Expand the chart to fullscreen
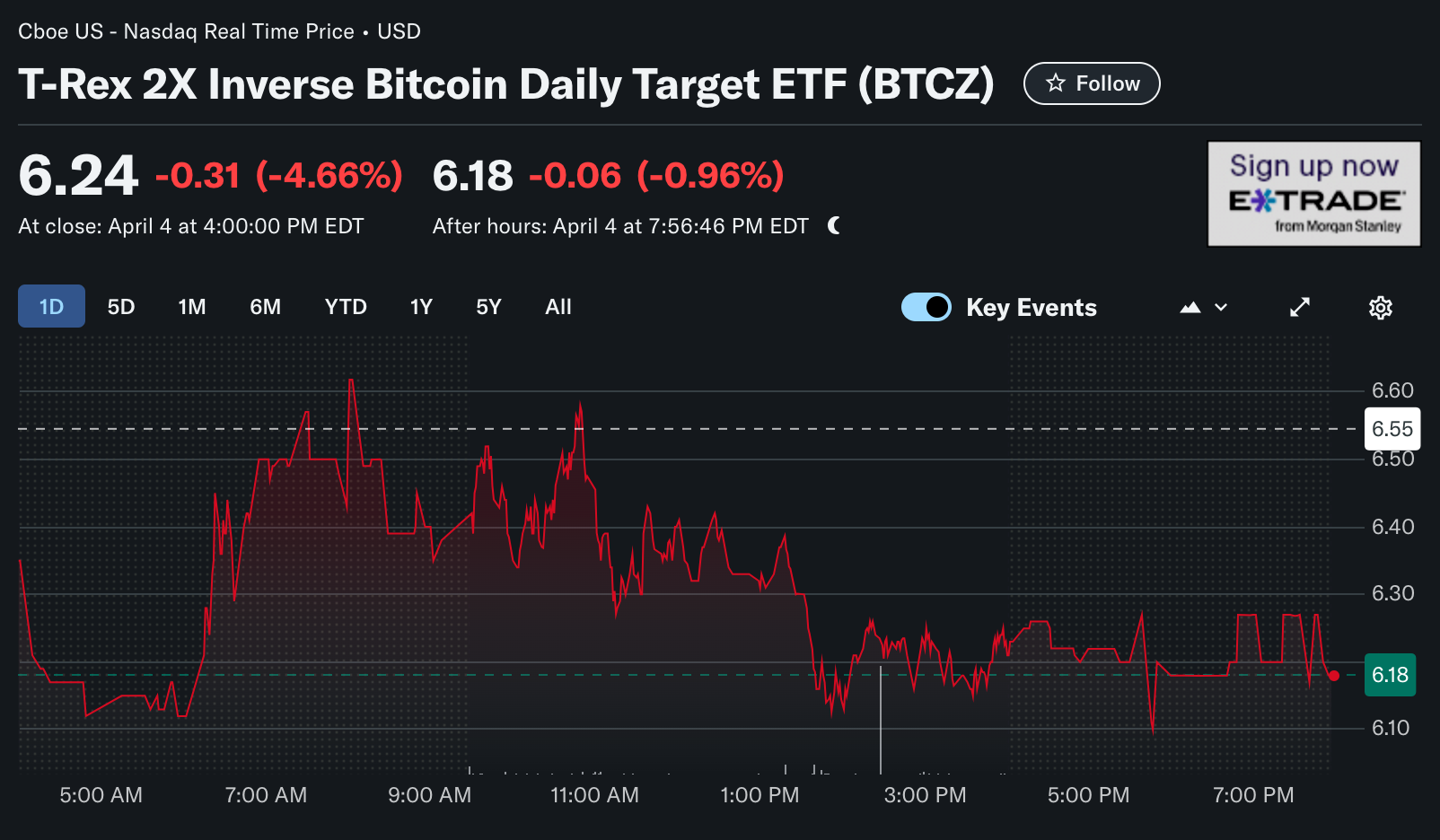 (1300, 307)
